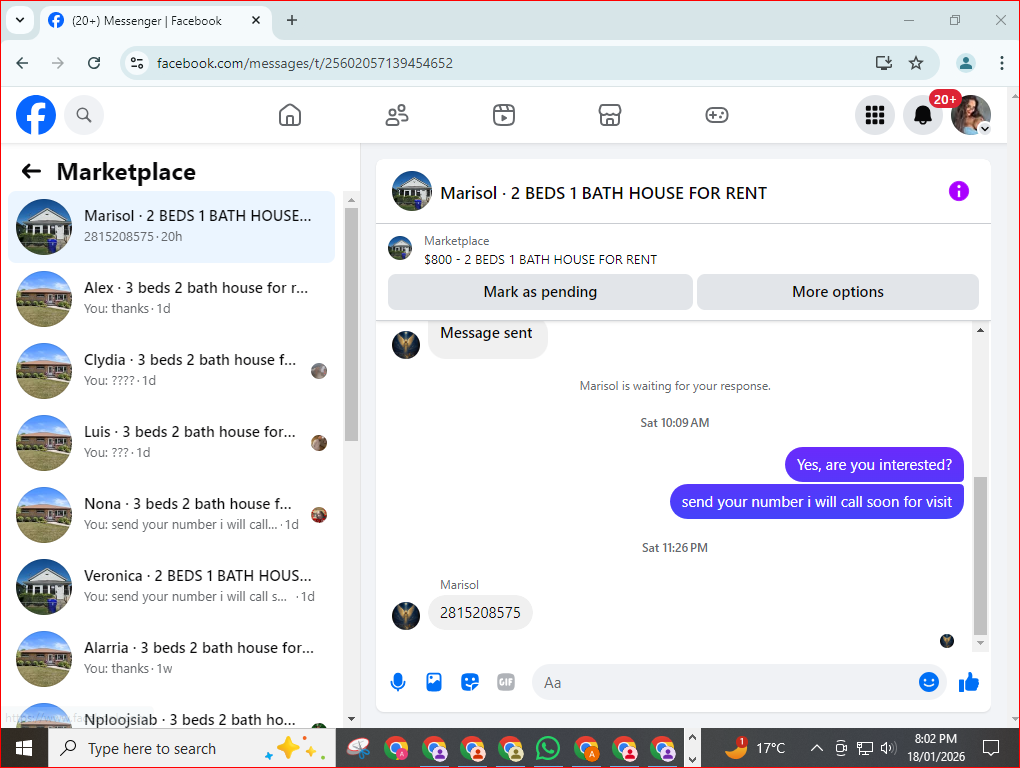The width and height of the screenshot is (1020, 768).
Task: Click the conversation list scrollbar up arrow
Action: (351, 200)
